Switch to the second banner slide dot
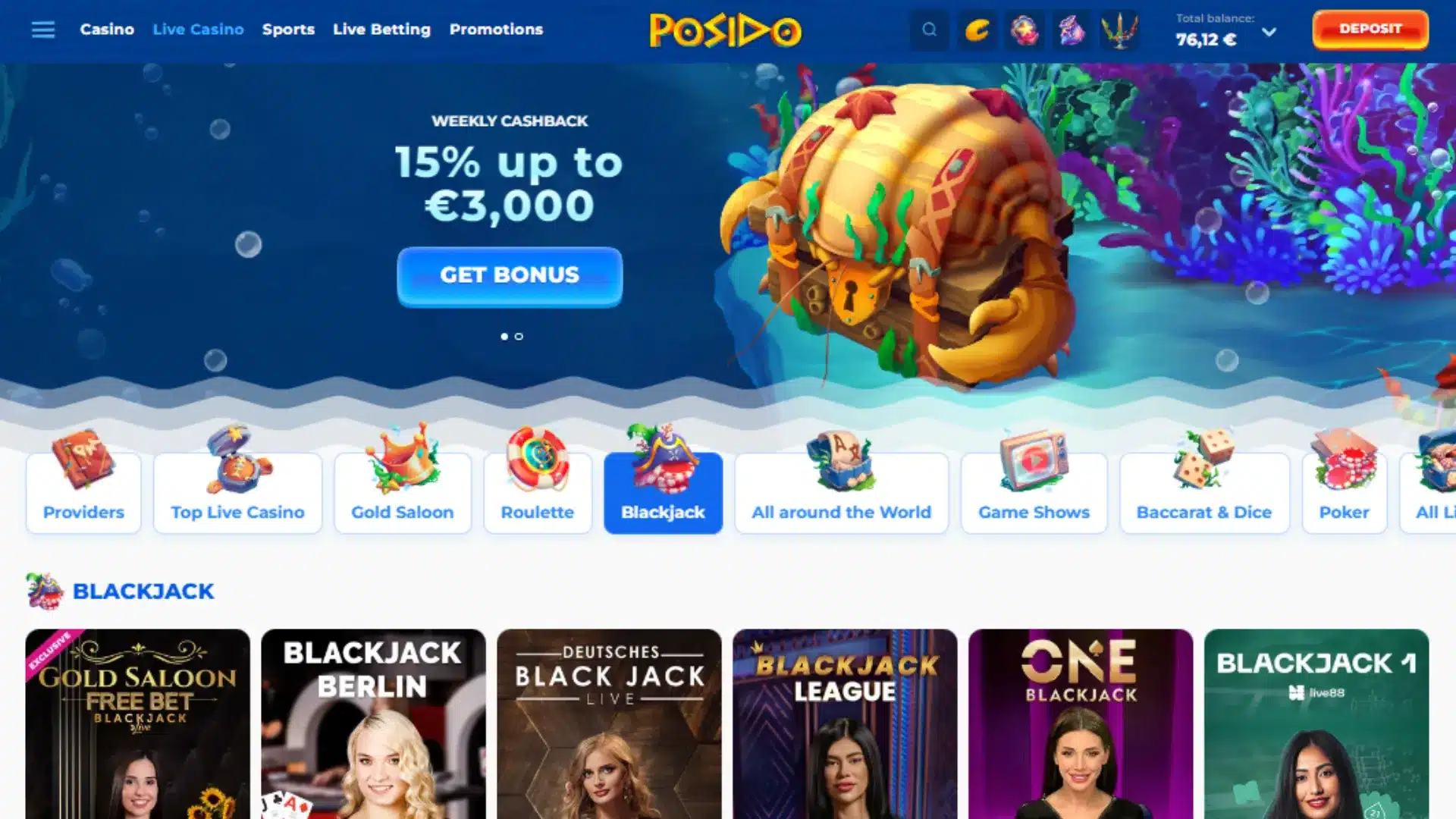 [519, 337]
